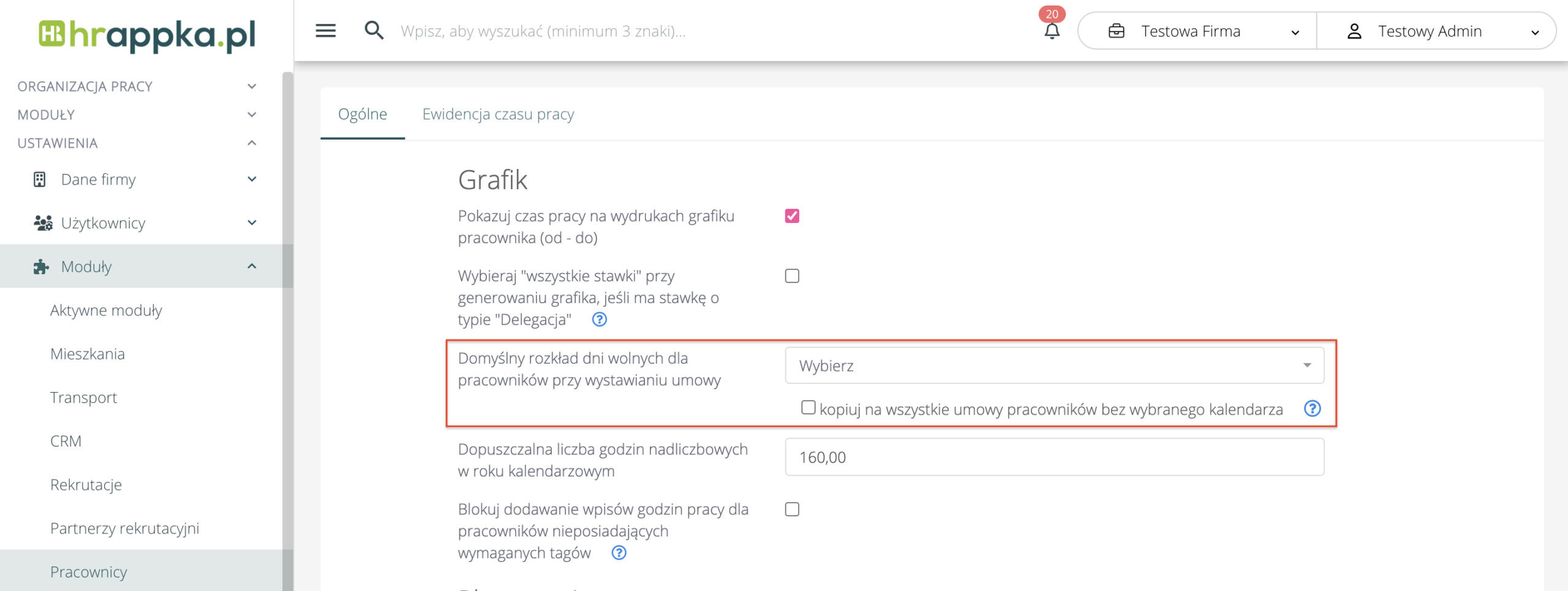1568x591 pixels.
Task: Expand the Testowy Admin user menu
Action: pyautogui.click(x=1436, y=31)
